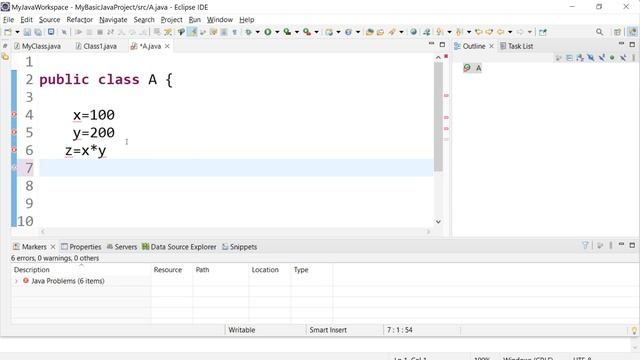Open the File menu
The width and height of the screenshot is (640, 360).
click(8, 20)
